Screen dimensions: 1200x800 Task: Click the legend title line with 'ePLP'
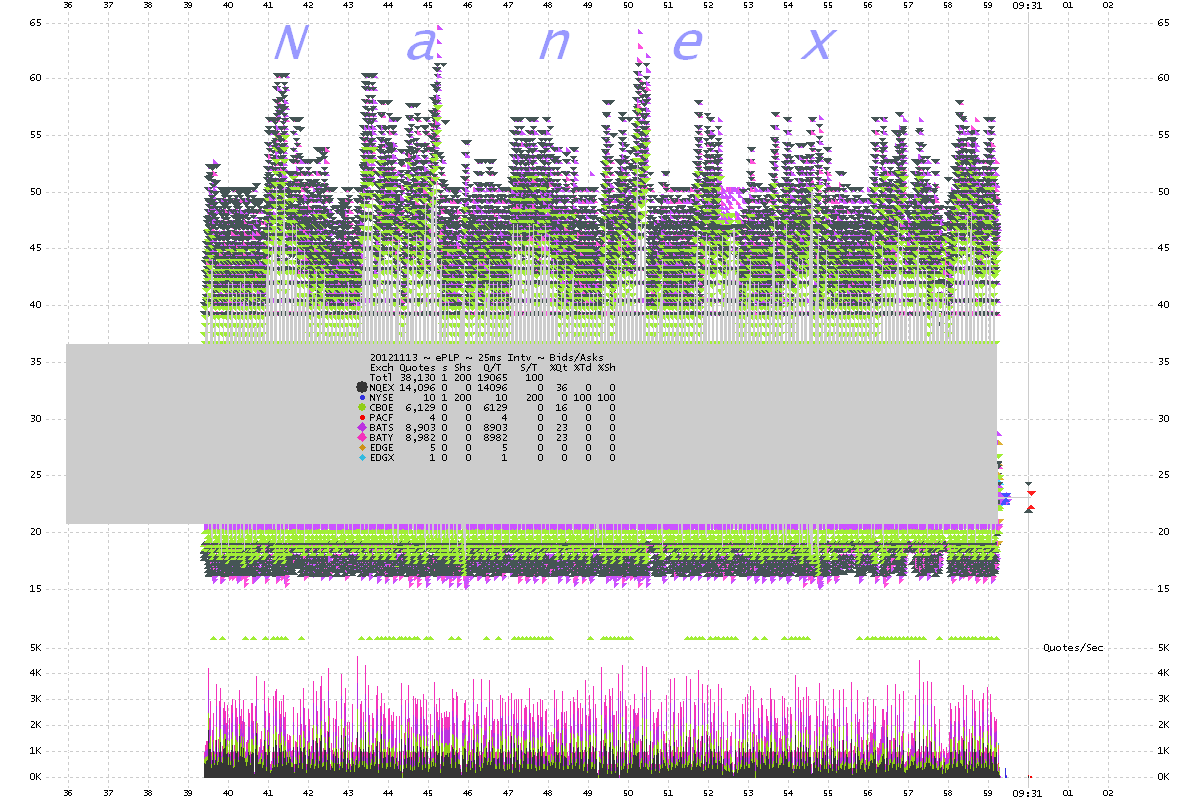pyautogui.click(x=486, y=357)
